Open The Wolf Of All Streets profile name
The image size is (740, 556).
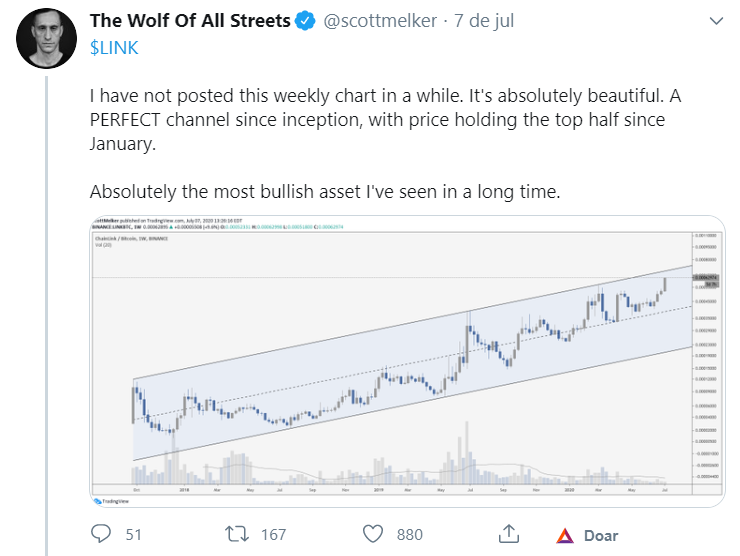pyautogui.click(x=190, y=20)
